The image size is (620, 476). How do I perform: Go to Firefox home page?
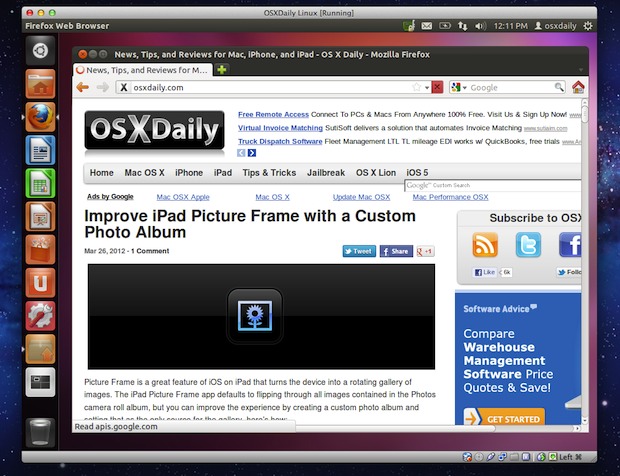pyautogui.click(x=578, y=87)
